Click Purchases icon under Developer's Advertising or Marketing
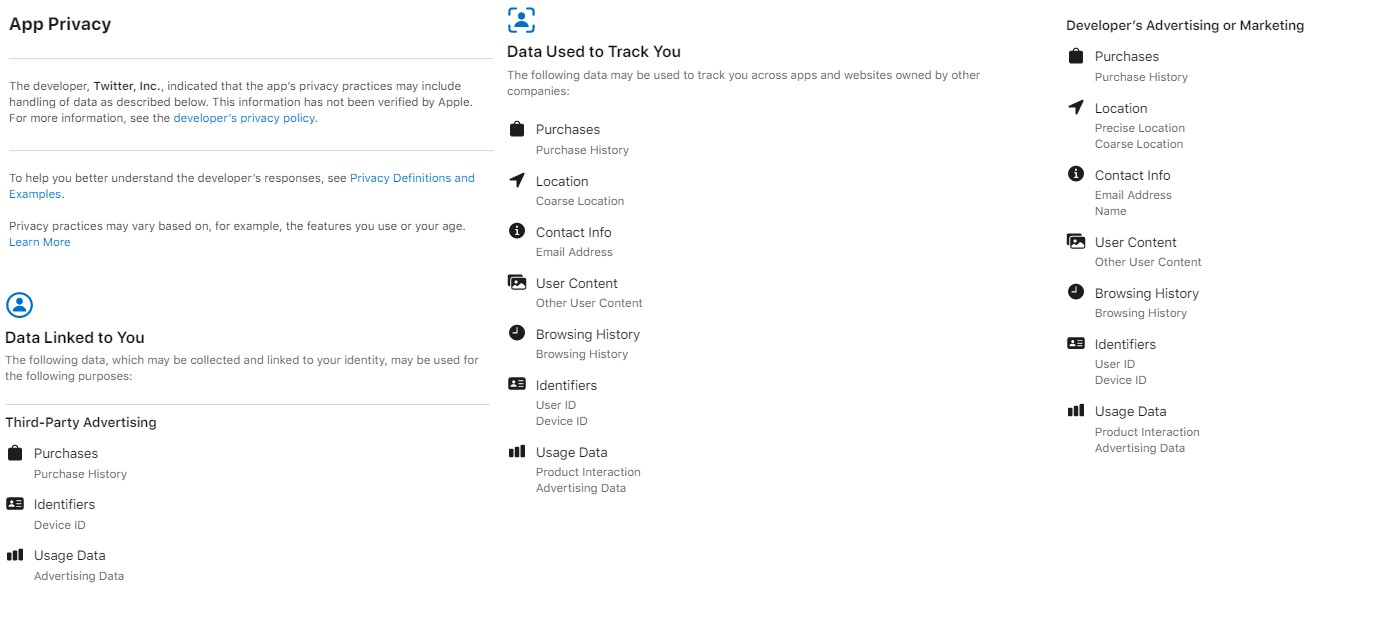The width and height of the screenshot is (1376, 635). (x=1076, y=56)
